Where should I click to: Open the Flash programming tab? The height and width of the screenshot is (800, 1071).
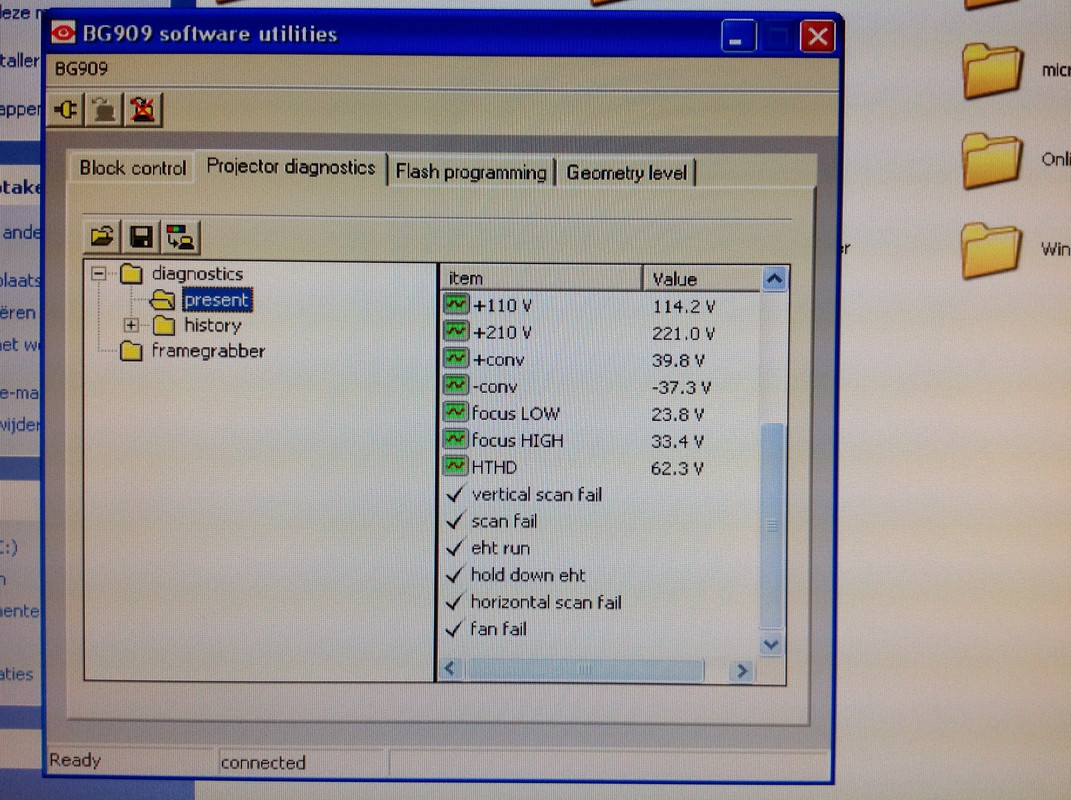click(x=471, y=172)
